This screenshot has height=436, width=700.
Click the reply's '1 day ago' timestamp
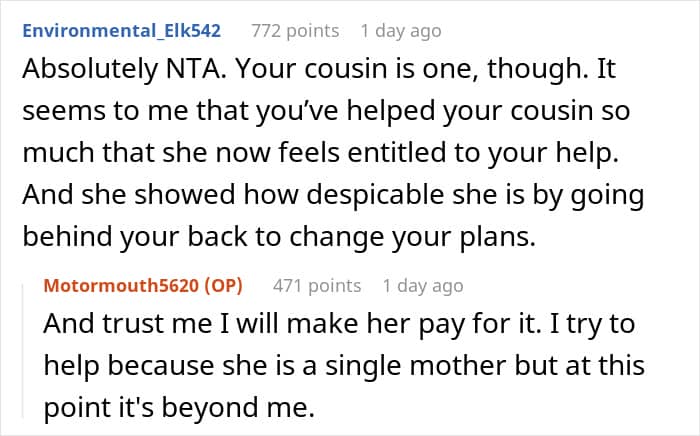coord(423,285)
